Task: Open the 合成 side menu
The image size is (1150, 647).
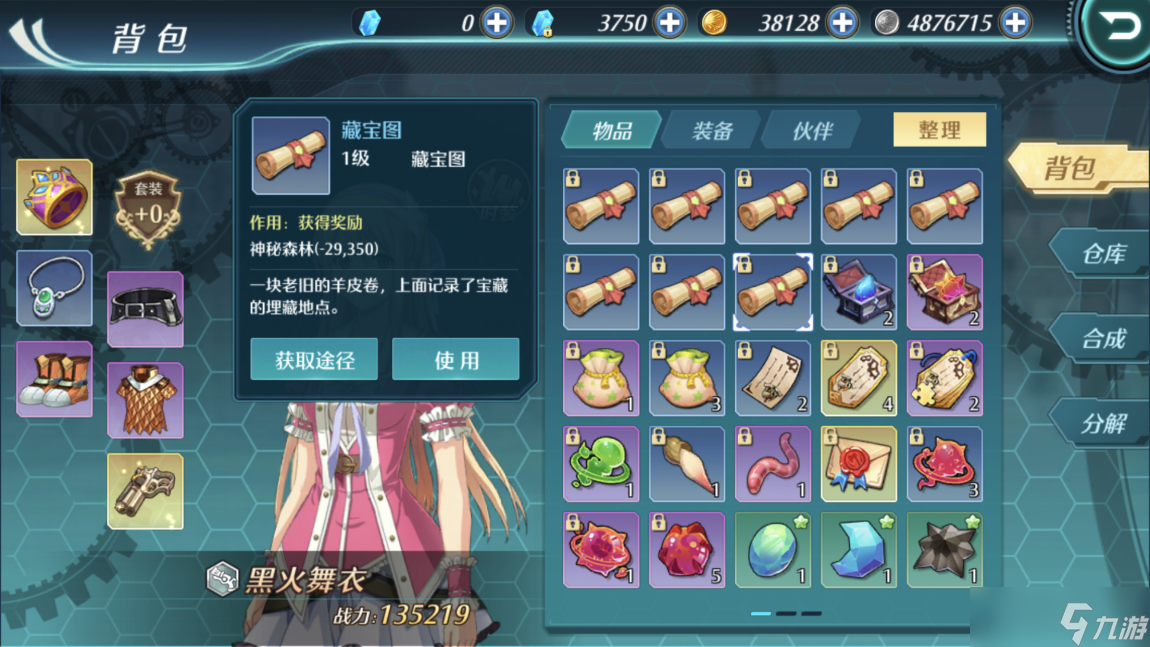Action: [1102, 339]
